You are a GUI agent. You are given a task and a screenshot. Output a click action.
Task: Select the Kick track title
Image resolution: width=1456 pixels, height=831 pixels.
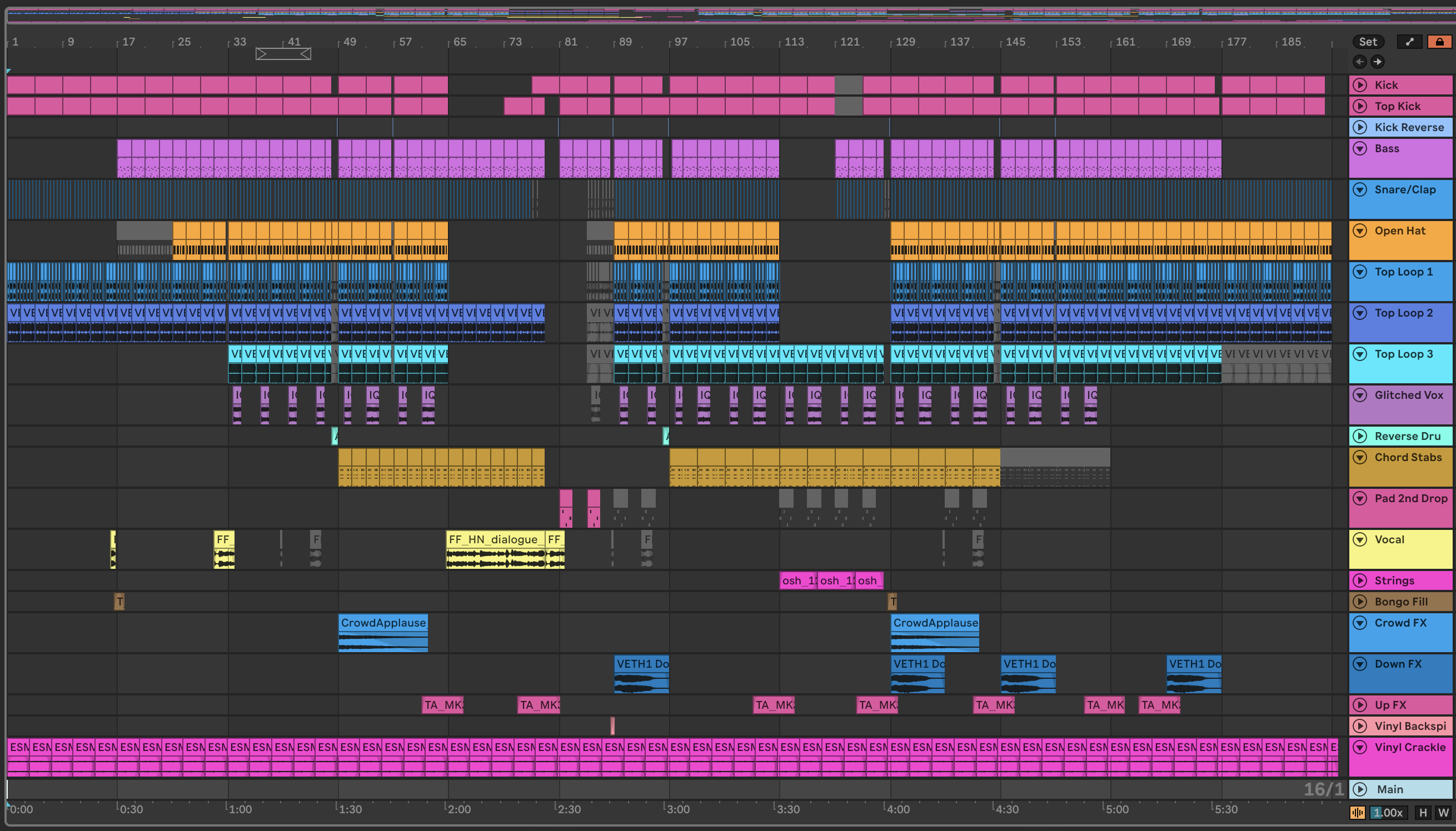(1387, 85)
